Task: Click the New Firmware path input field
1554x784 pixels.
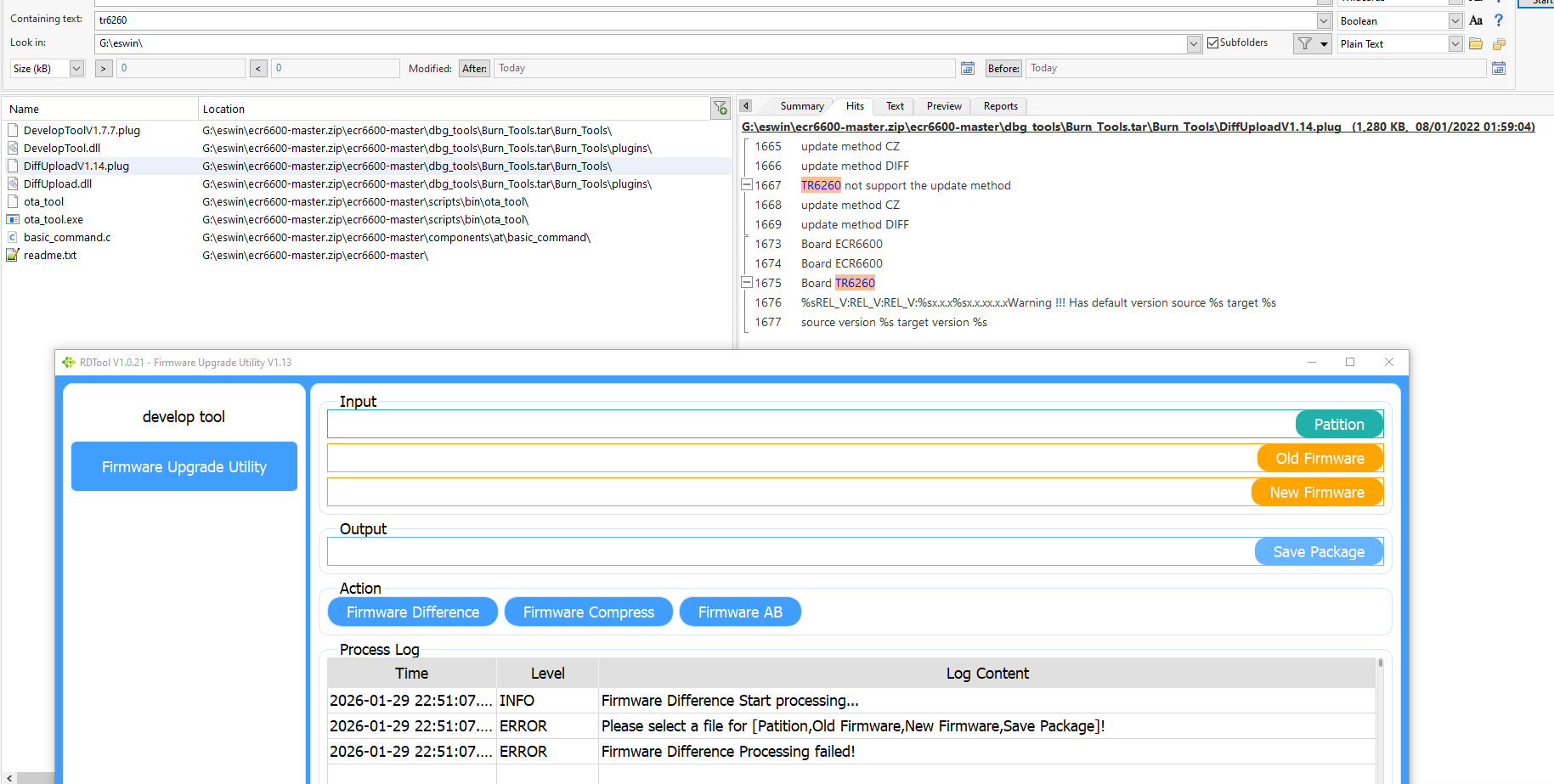Action: coord(789,492)
